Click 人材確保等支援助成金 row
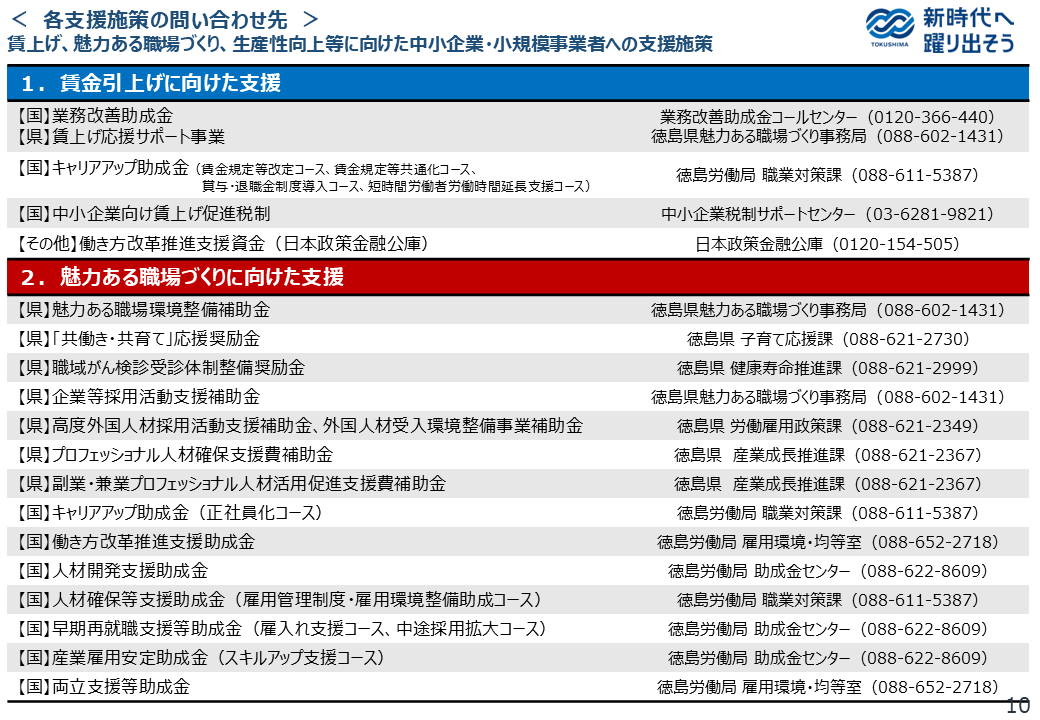 pos(518,599)
